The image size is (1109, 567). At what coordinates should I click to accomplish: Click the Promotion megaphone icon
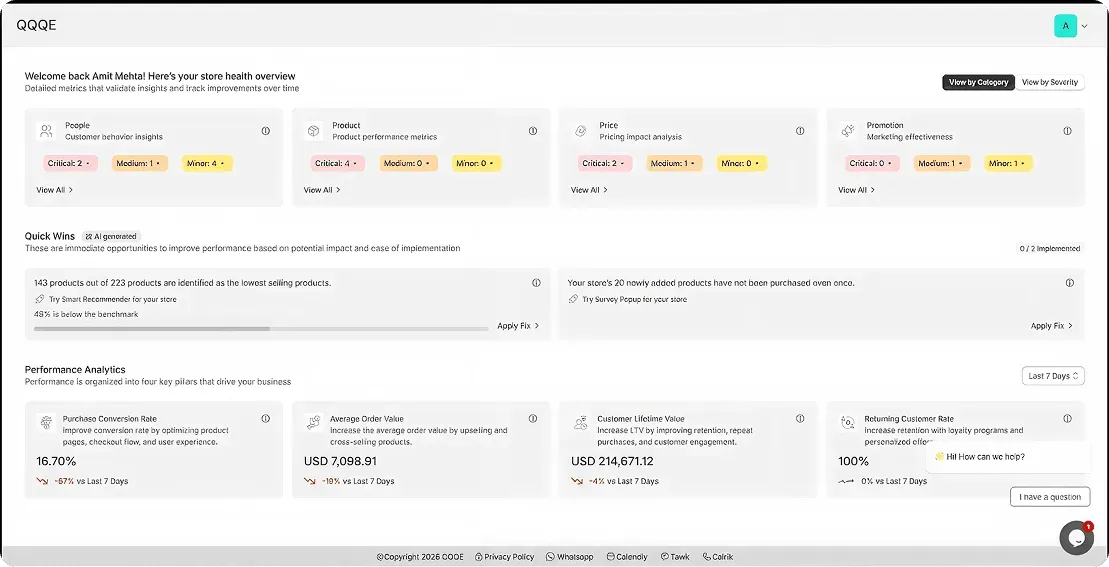click(x=848, y=131)
